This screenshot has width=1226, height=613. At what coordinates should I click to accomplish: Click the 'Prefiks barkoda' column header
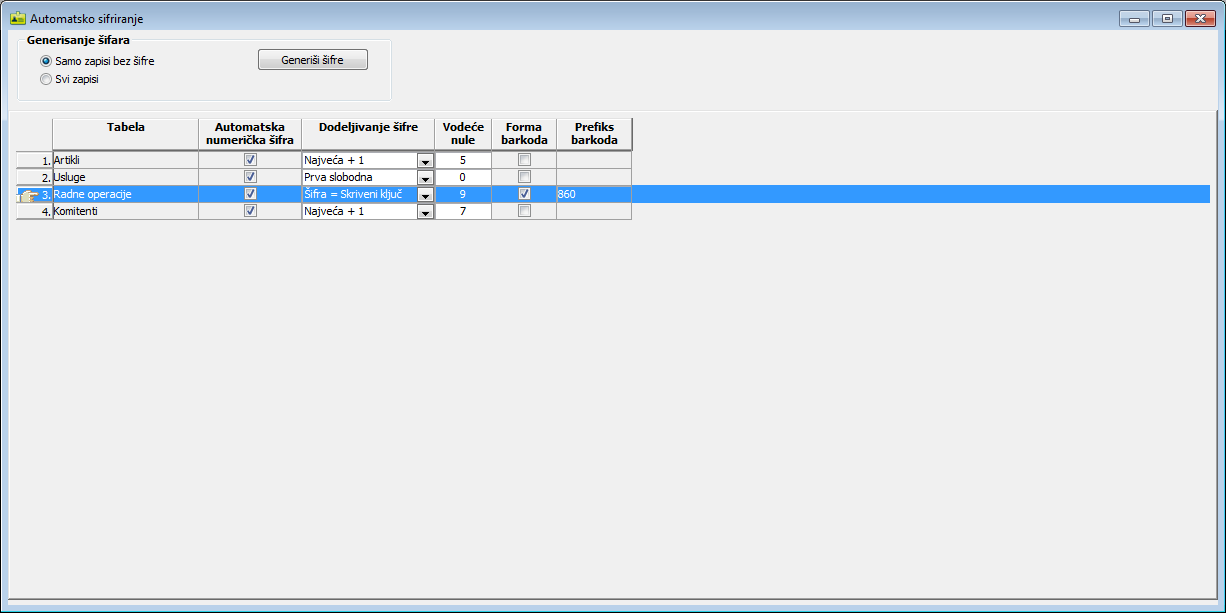(594, 134)
